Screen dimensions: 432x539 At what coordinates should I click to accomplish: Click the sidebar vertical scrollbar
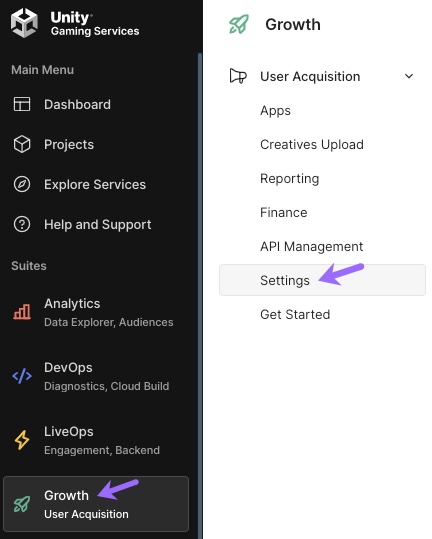click(x=200, y=296)
